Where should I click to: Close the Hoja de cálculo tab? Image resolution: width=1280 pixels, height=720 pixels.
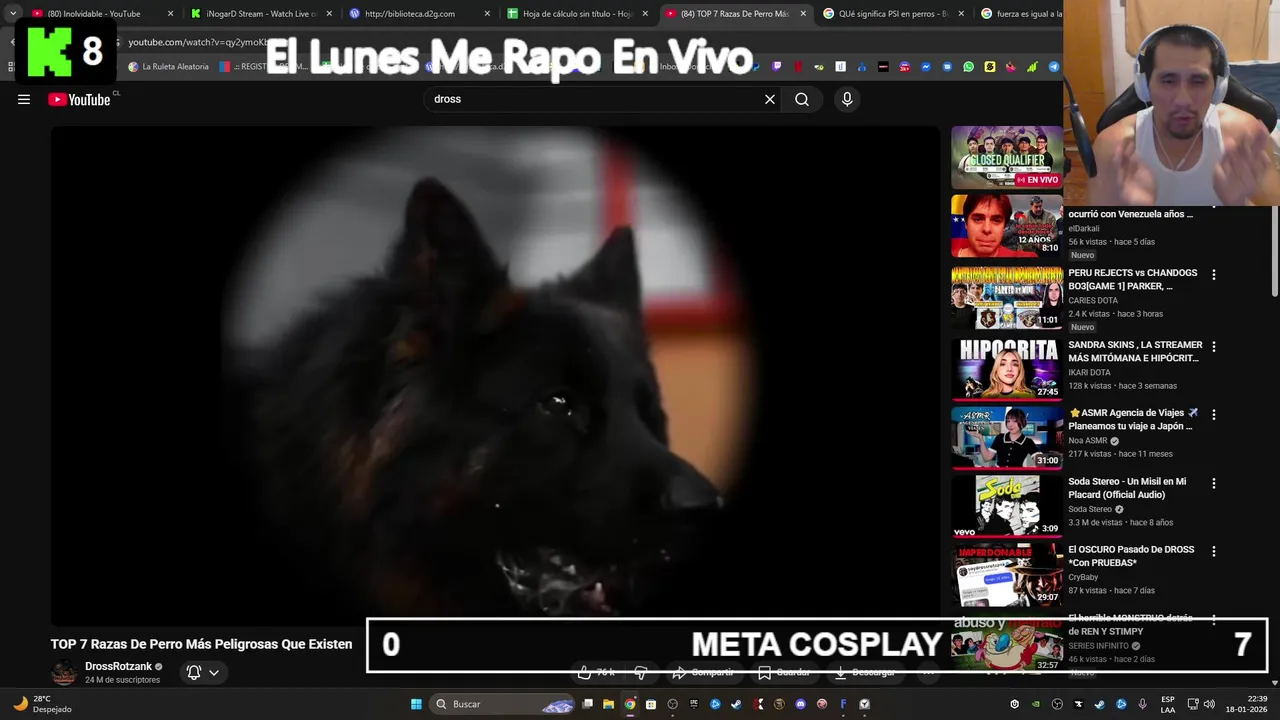pos(645,14)
